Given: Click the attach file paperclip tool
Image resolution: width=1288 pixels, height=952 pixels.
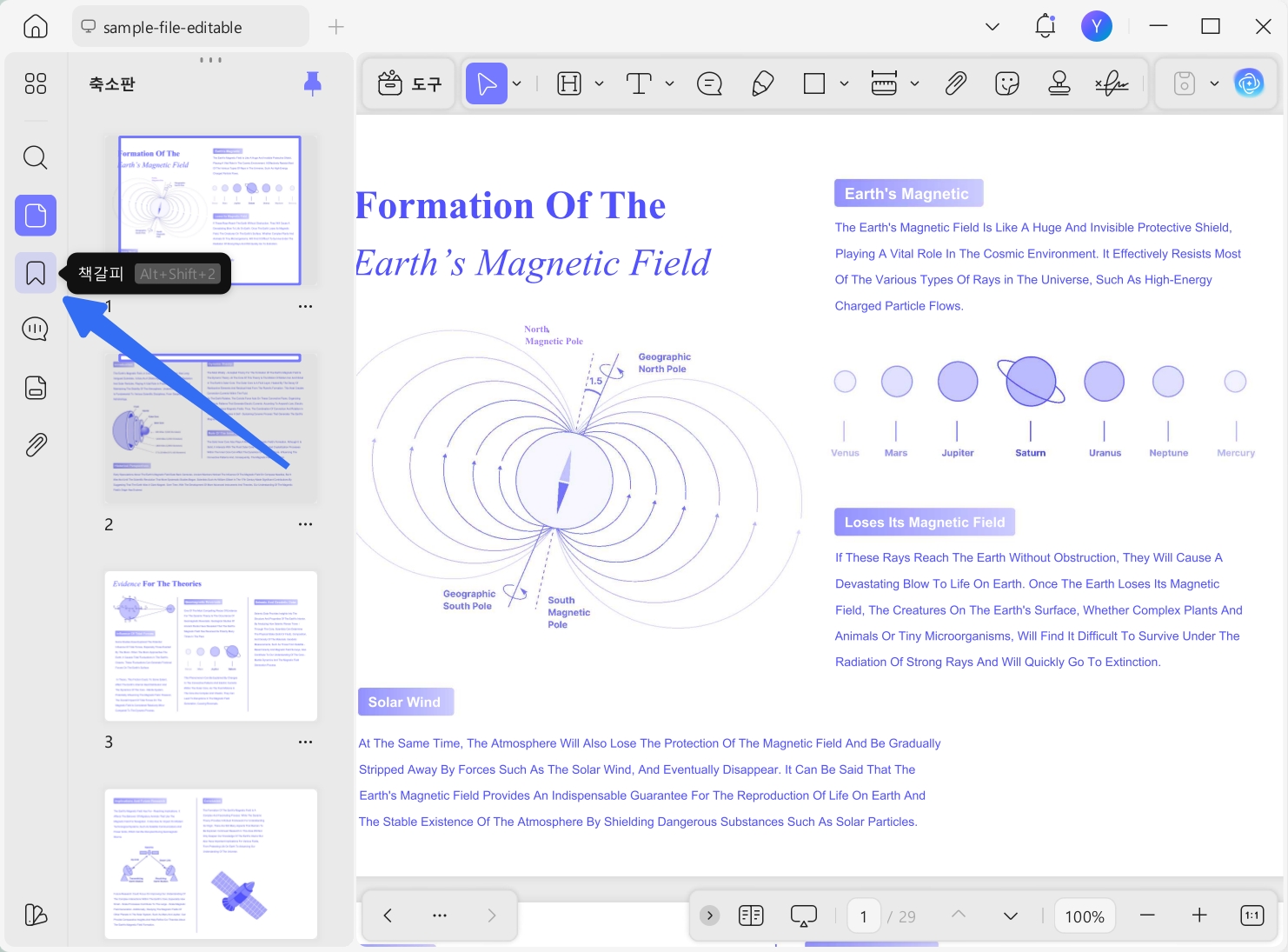Looking at the screenshot, I should (x=956, y=83).
